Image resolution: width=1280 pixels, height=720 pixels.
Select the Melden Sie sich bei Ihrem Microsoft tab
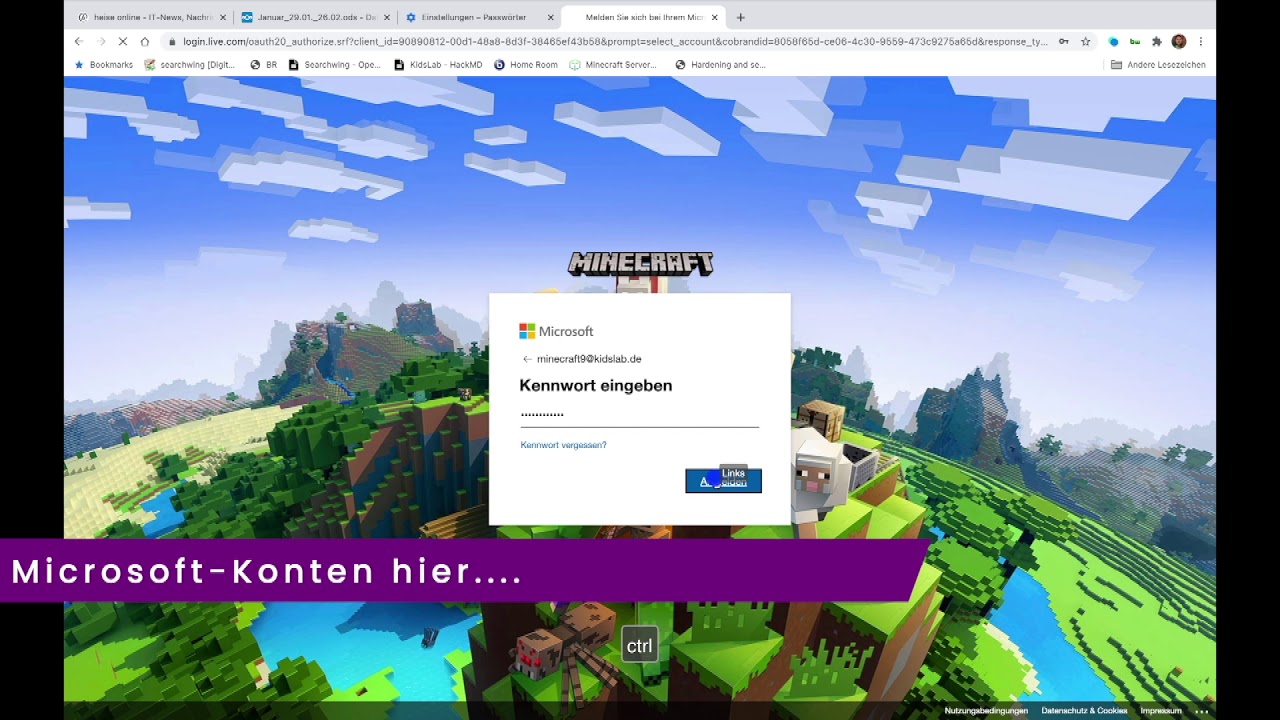coord(643,17)
